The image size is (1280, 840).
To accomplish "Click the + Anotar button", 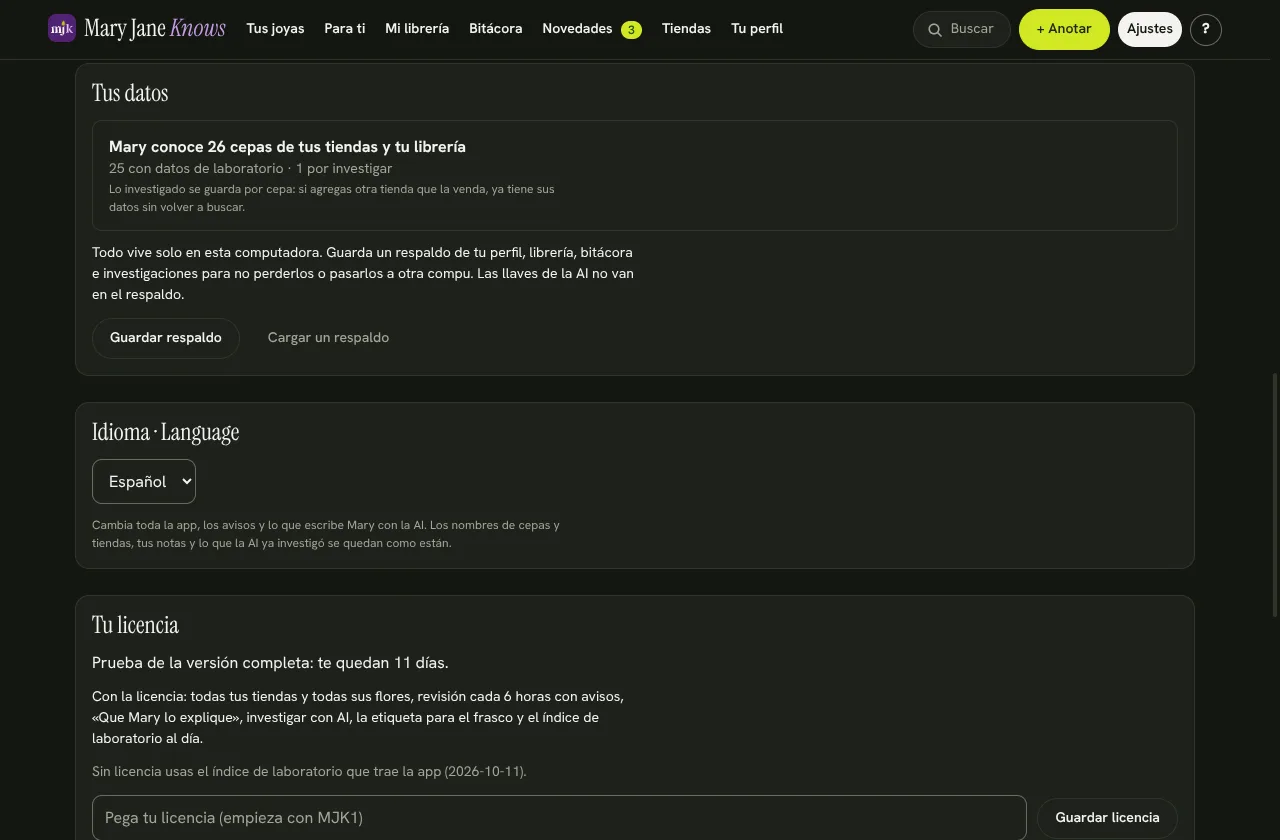I will point(1064,29).
